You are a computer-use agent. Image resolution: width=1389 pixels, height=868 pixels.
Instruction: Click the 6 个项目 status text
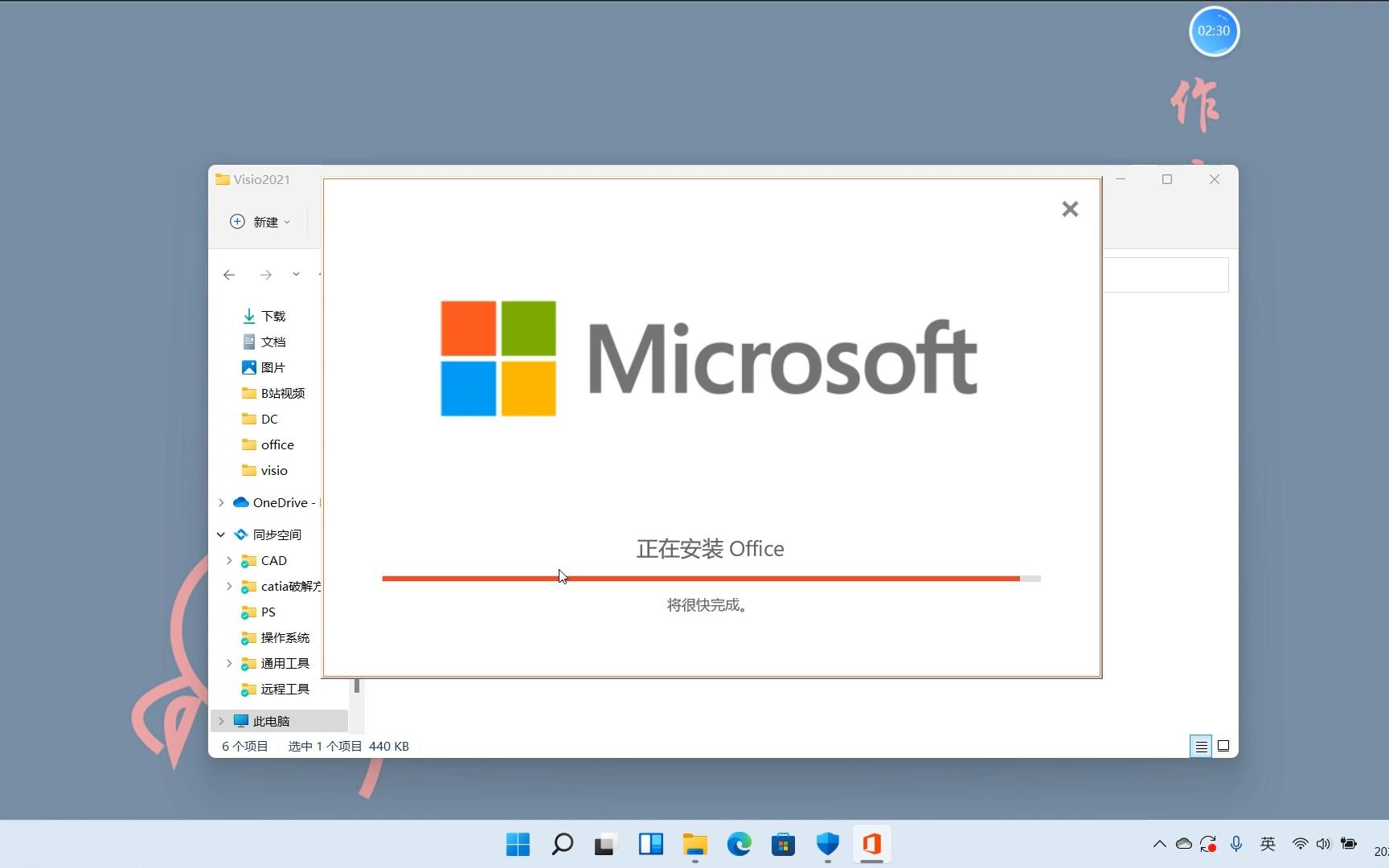(x=245, y=746)
